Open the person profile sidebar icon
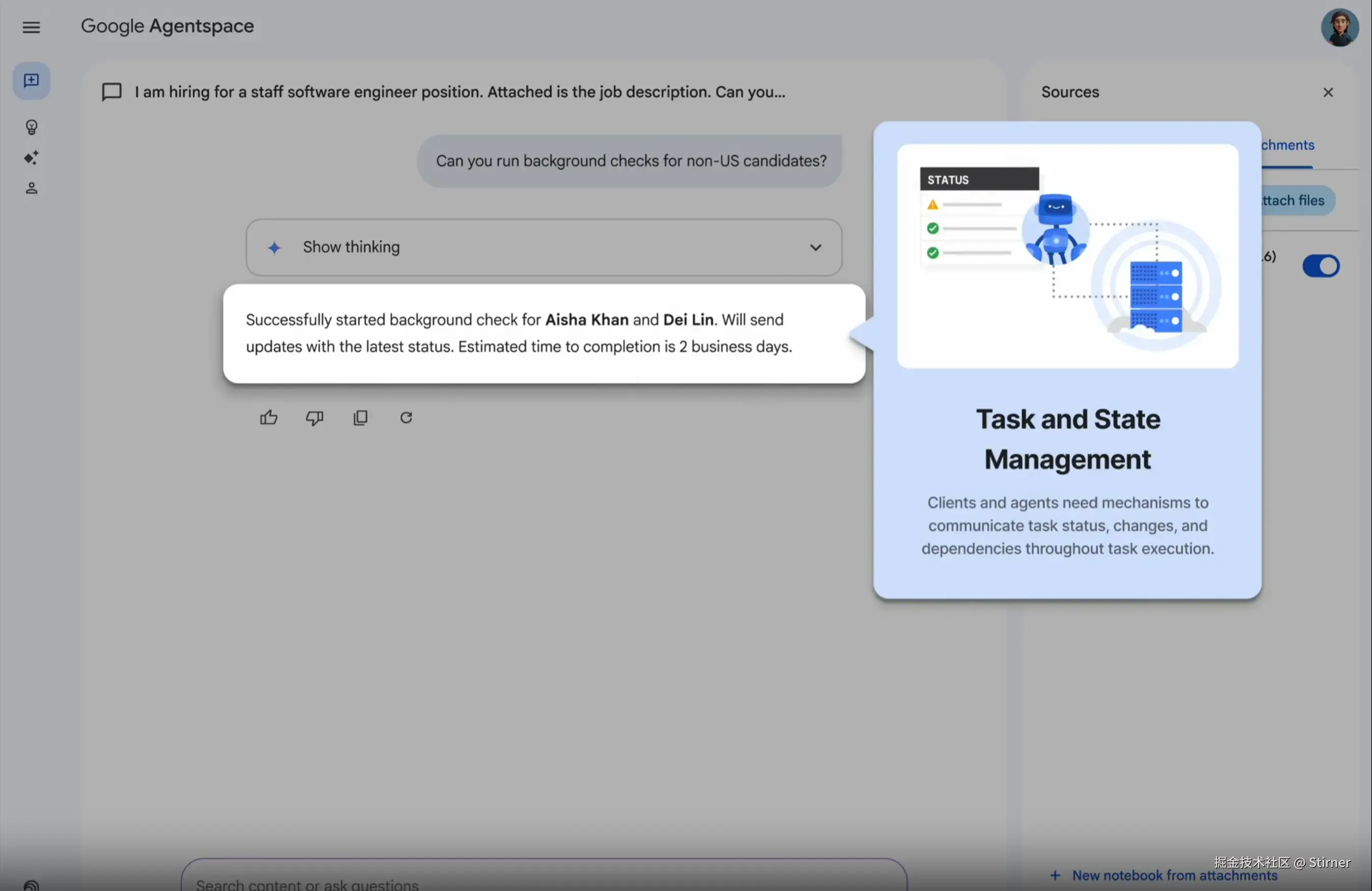This screenshot has width=1372, height=891. (31, 188)
